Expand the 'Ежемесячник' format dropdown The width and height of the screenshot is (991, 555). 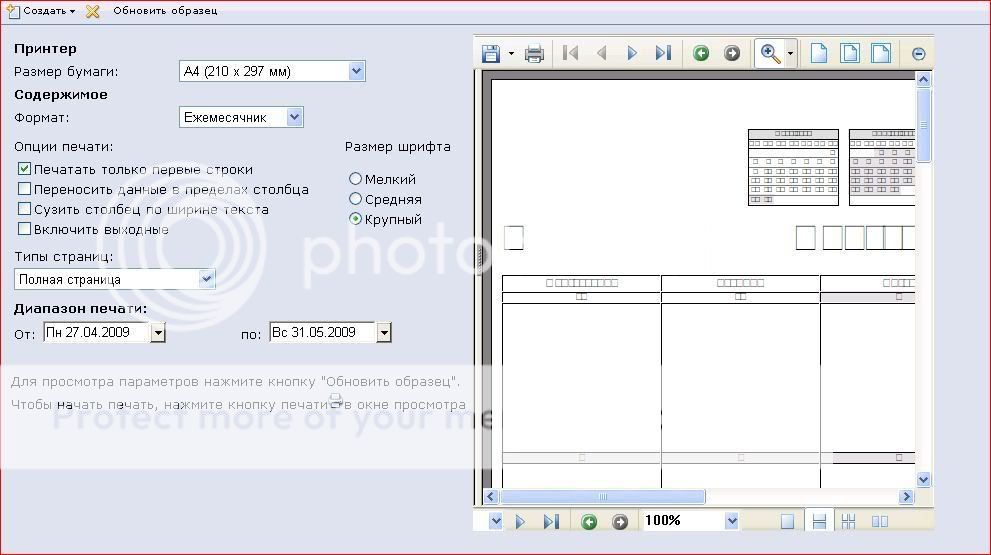294,117
